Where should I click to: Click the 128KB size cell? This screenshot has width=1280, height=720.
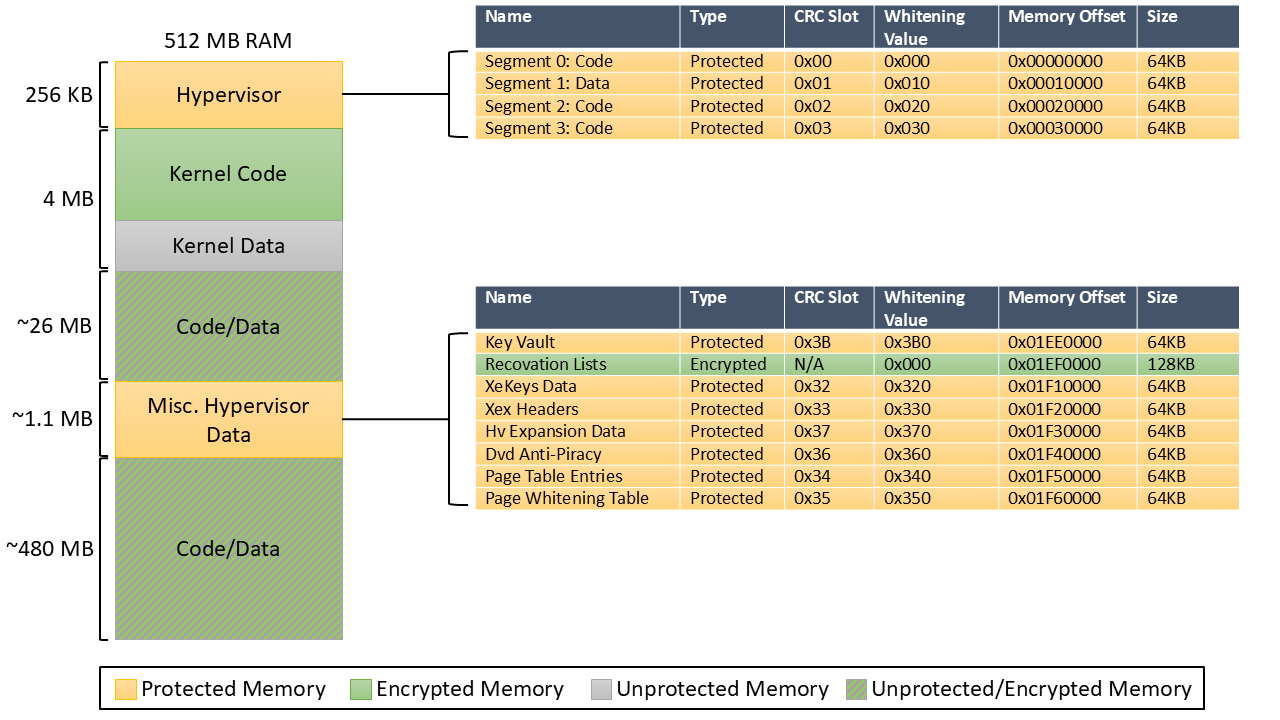click(x=1171, y=364)
